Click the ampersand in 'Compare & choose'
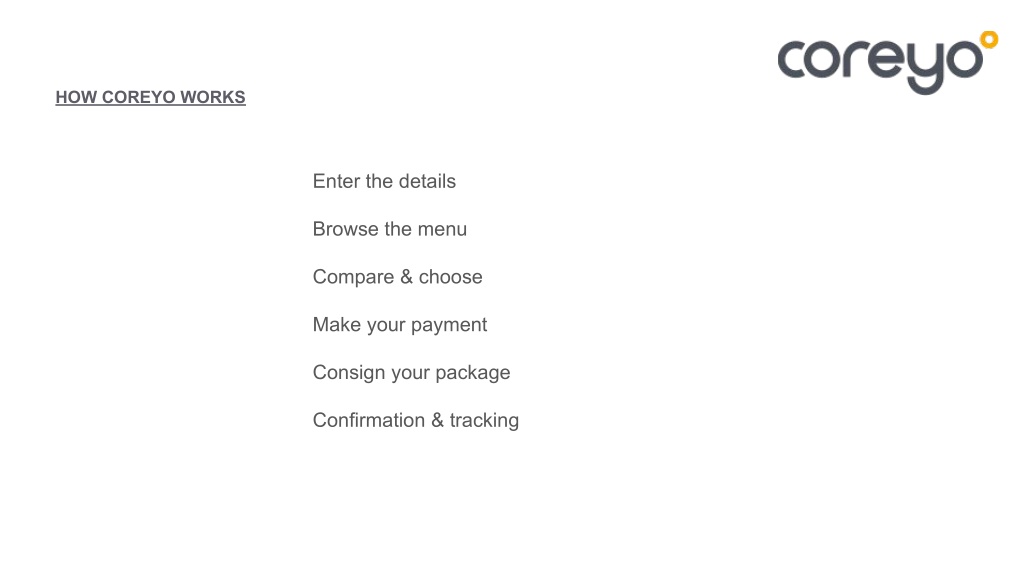The width and height of the screenshot is (1024, 576). (x=406, y=276)
